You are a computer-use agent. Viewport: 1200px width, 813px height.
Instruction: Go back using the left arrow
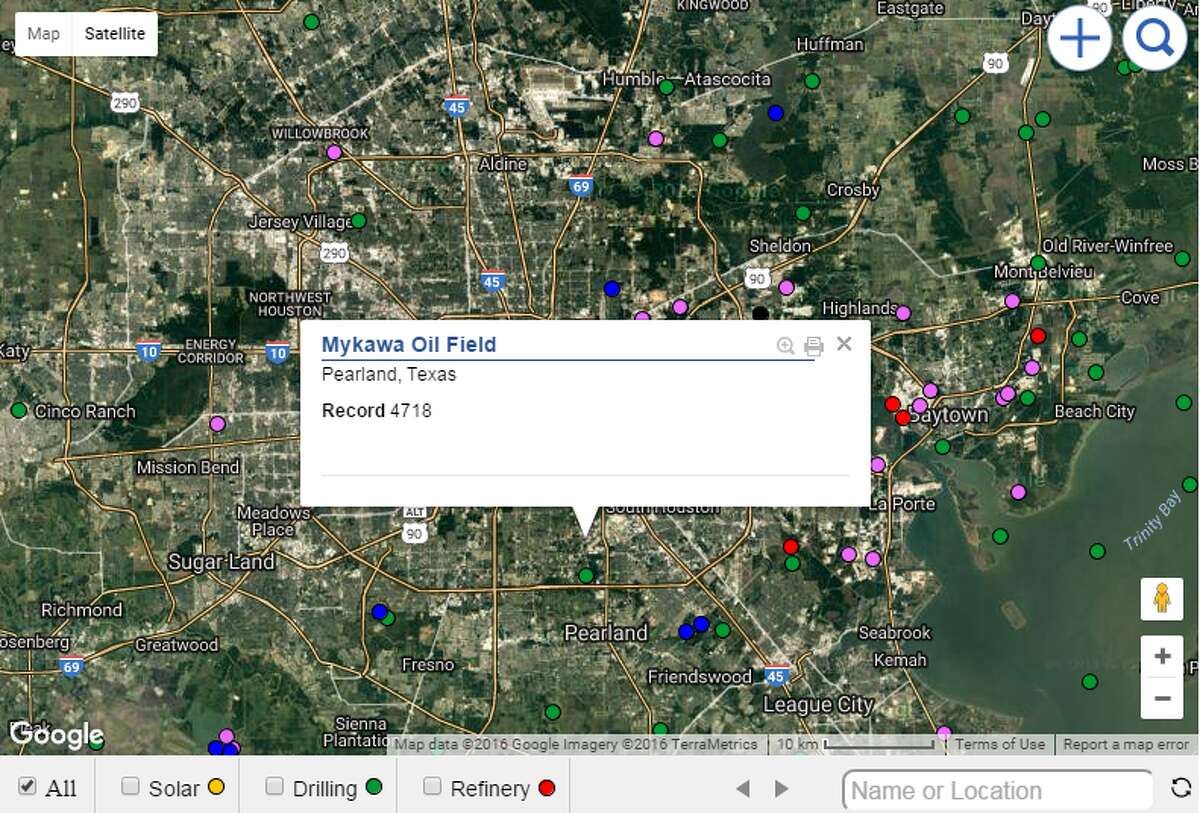(745, 787)
